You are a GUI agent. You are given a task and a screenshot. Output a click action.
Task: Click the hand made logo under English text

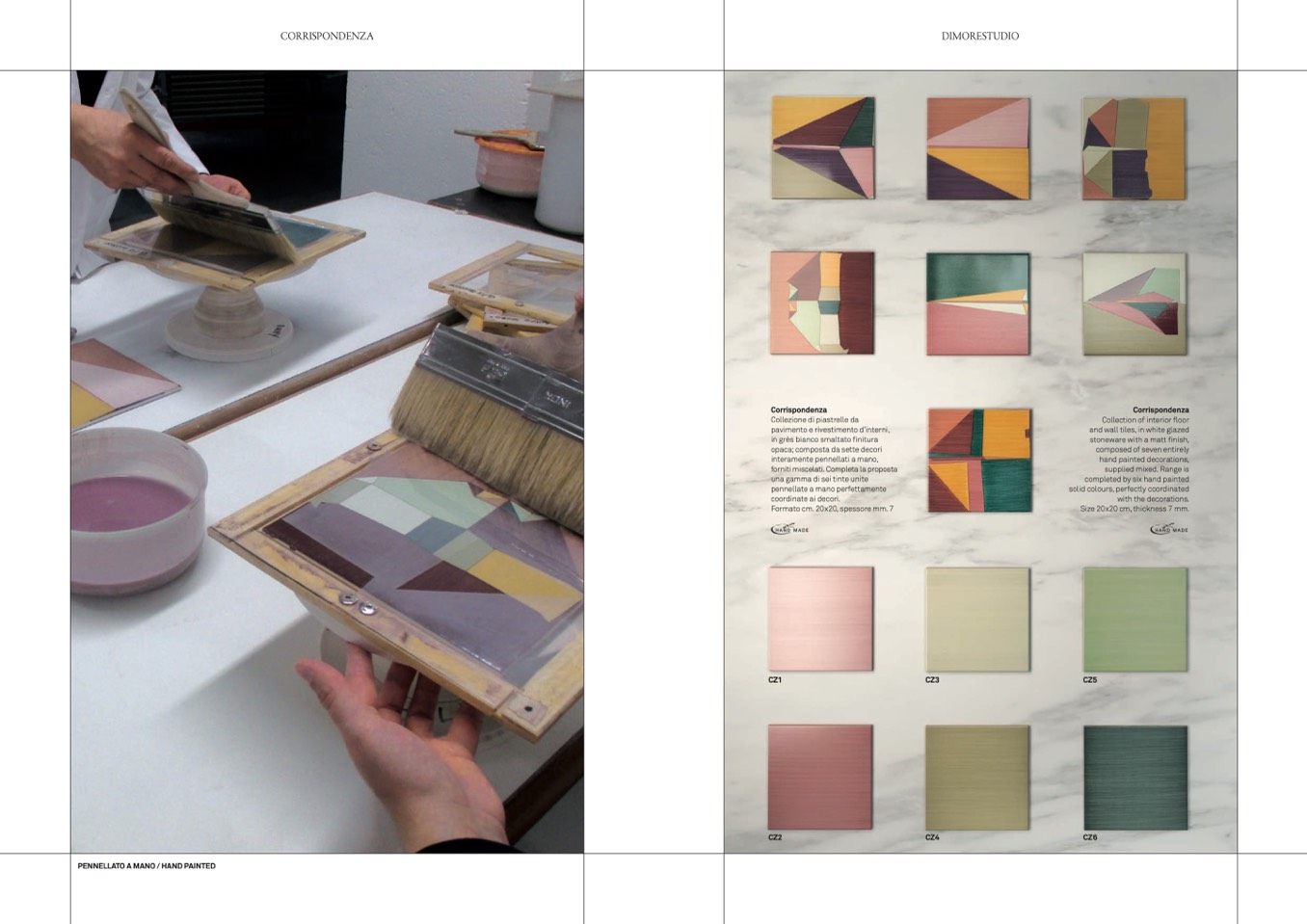[x=1168, y=529]
